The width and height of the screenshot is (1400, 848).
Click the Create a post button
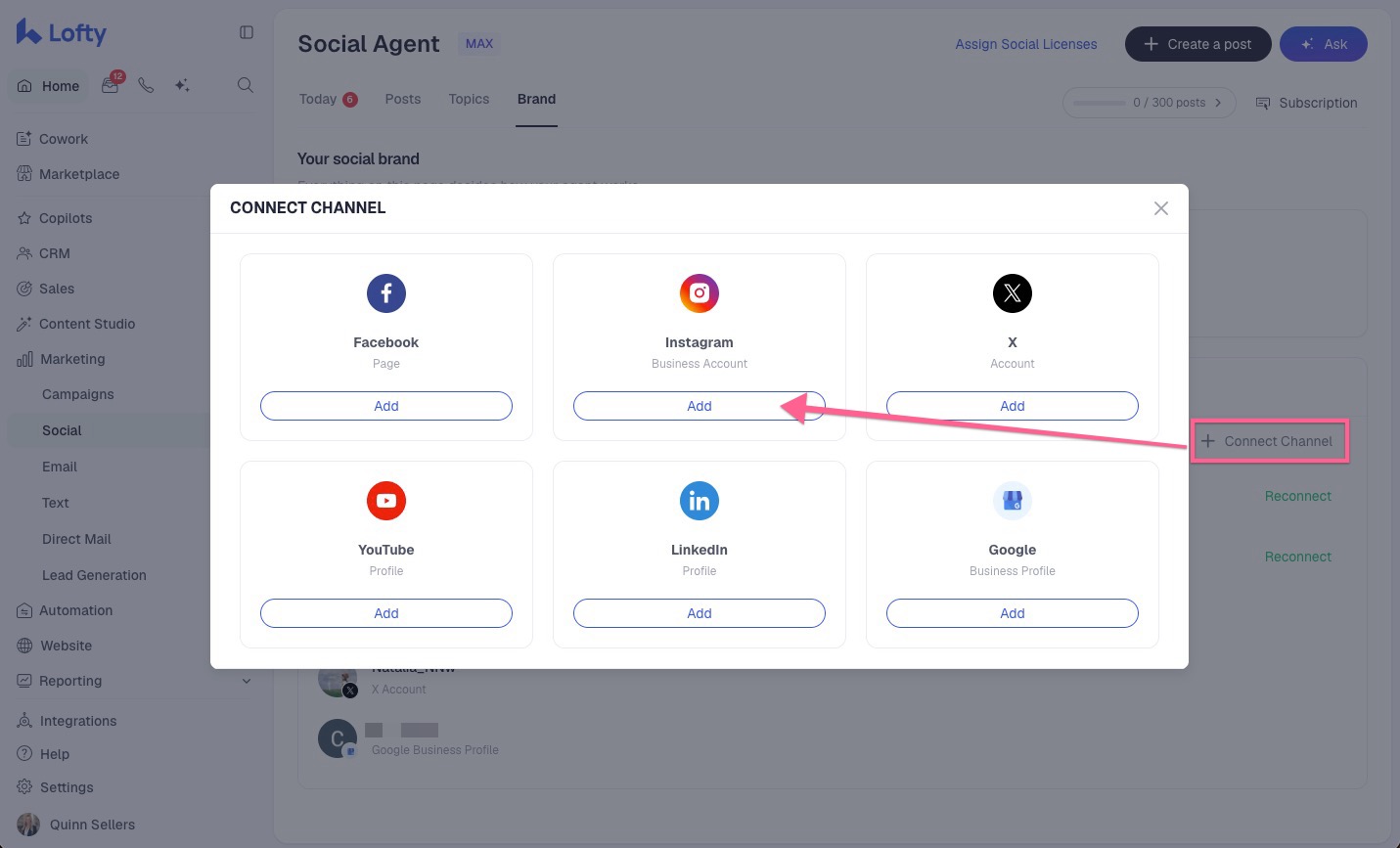pos(1198,44)
